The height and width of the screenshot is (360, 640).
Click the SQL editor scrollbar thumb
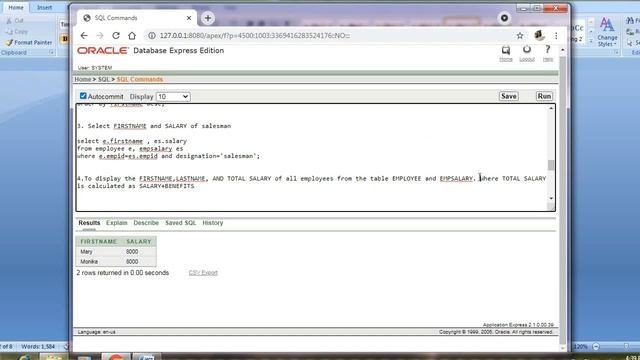coord(551,165)
